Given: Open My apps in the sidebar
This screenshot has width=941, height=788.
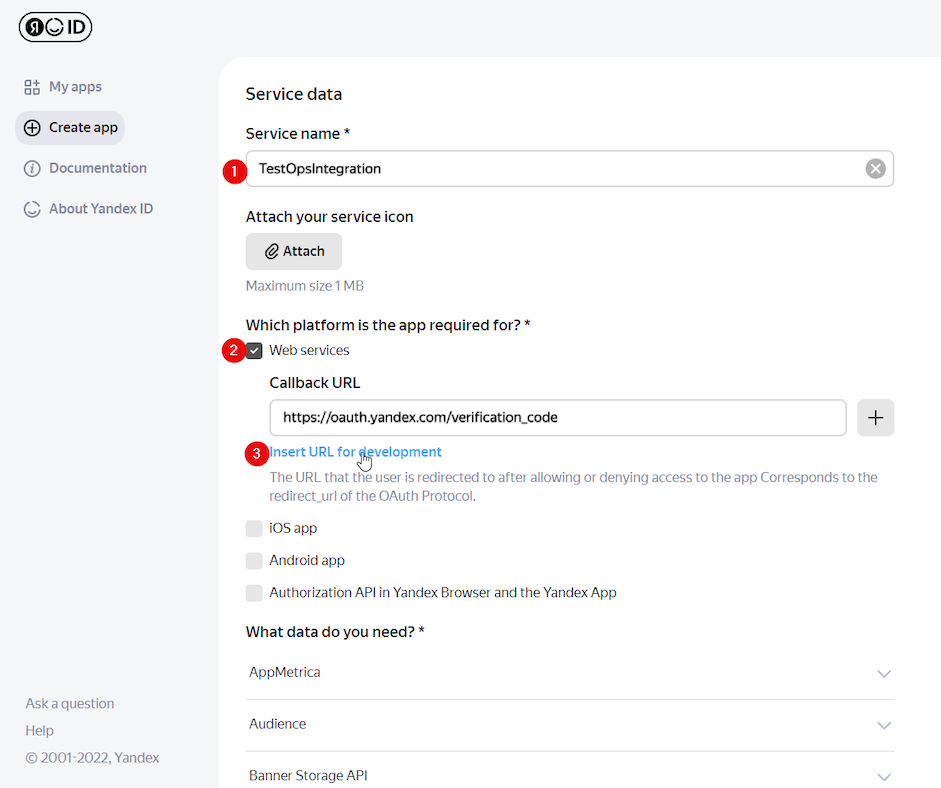Looking at the screenshot, I should (75, 87).
